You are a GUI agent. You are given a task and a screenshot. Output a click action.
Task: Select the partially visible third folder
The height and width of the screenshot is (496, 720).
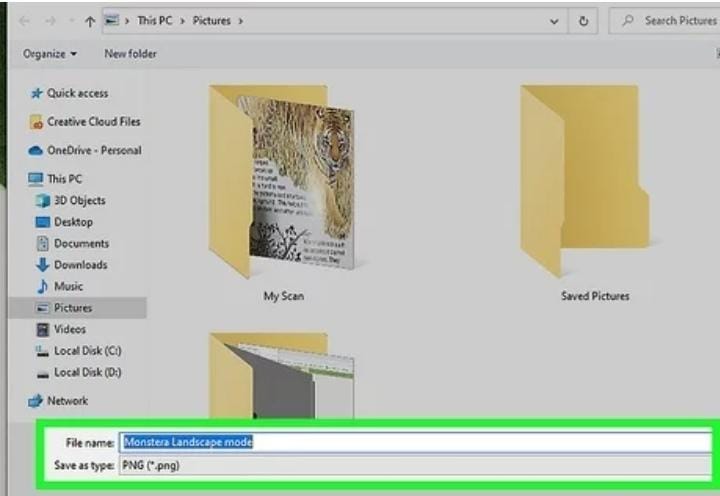(x=281, y=376)
